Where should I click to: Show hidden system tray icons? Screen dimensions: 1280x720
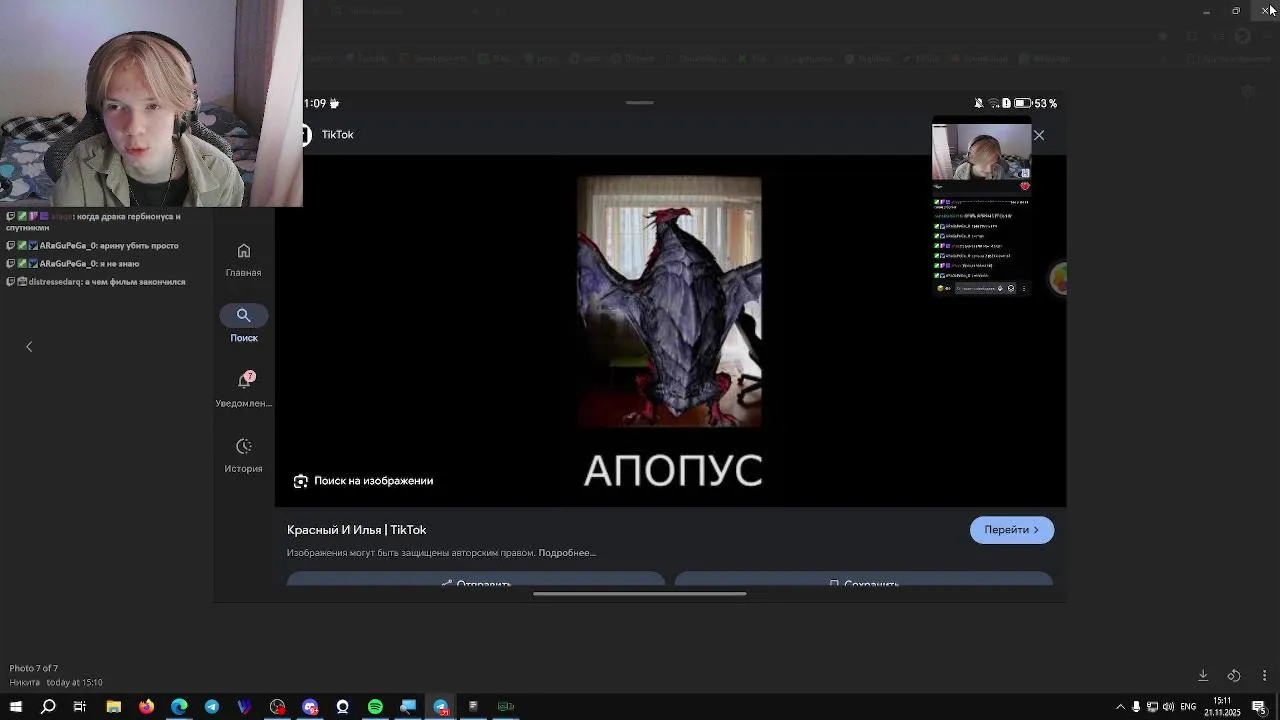coord(1120,707)
